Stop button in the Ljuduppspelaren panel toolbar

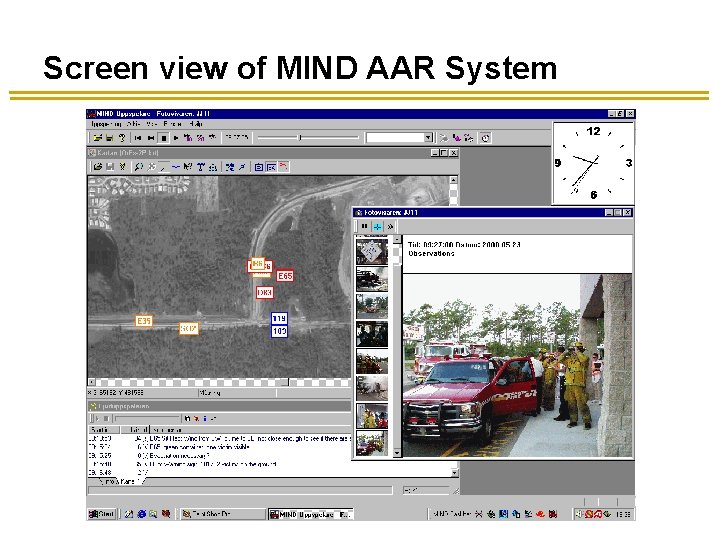point(106,418)
